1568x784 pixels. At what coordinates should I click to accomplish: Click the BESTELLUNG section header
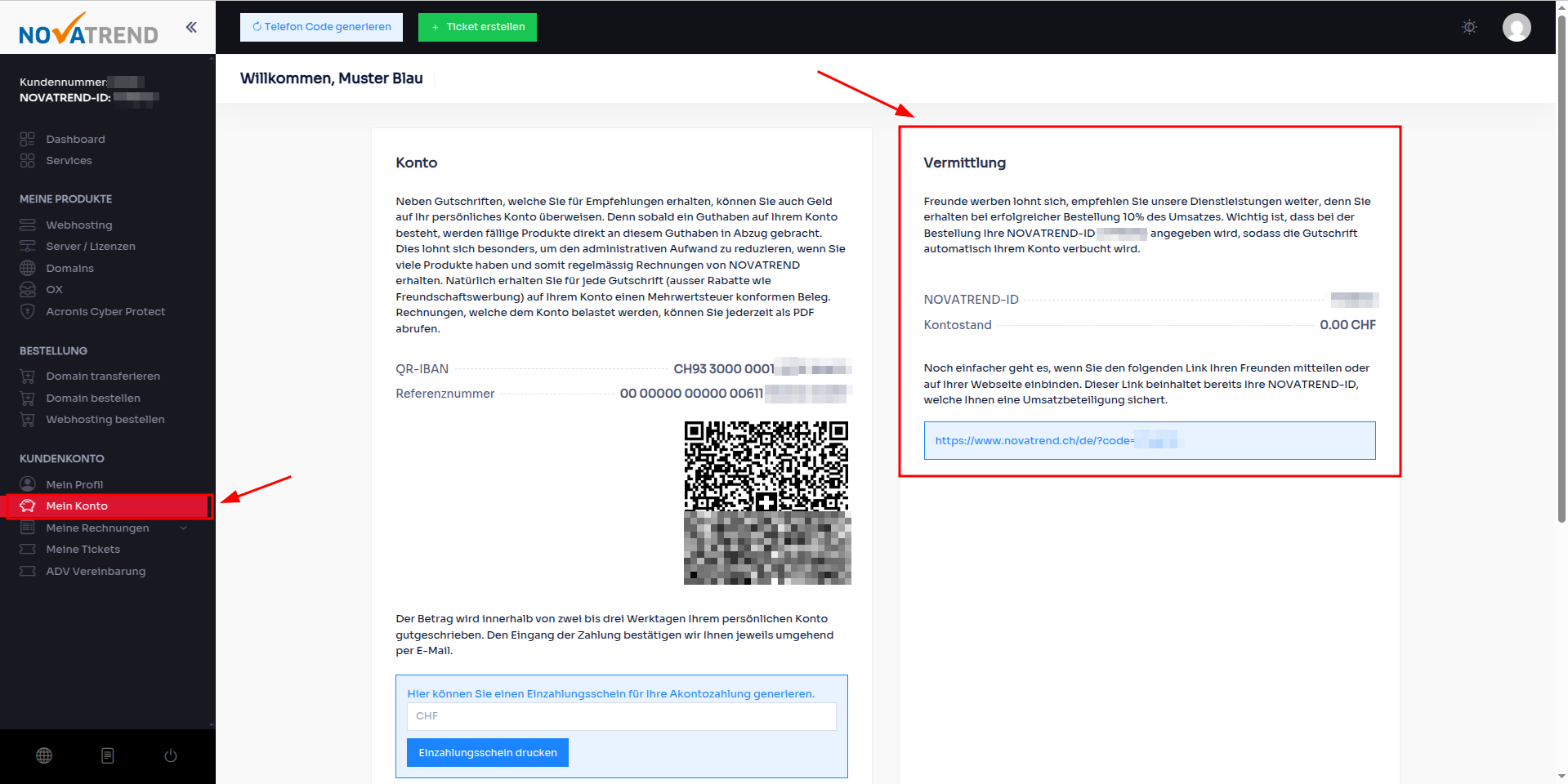(x=53, y=350)
